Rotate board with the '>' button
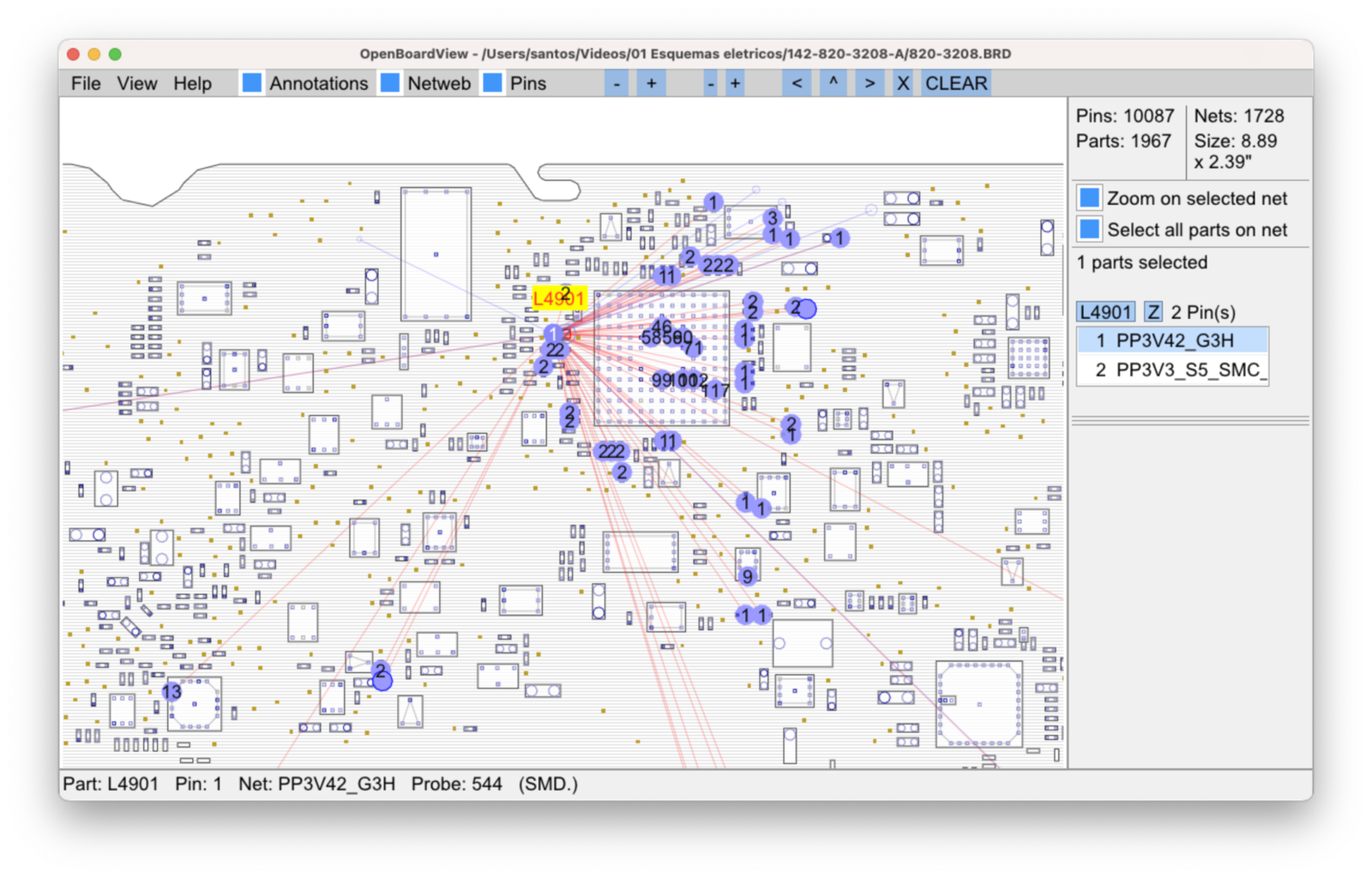 [x=870, y=83]
